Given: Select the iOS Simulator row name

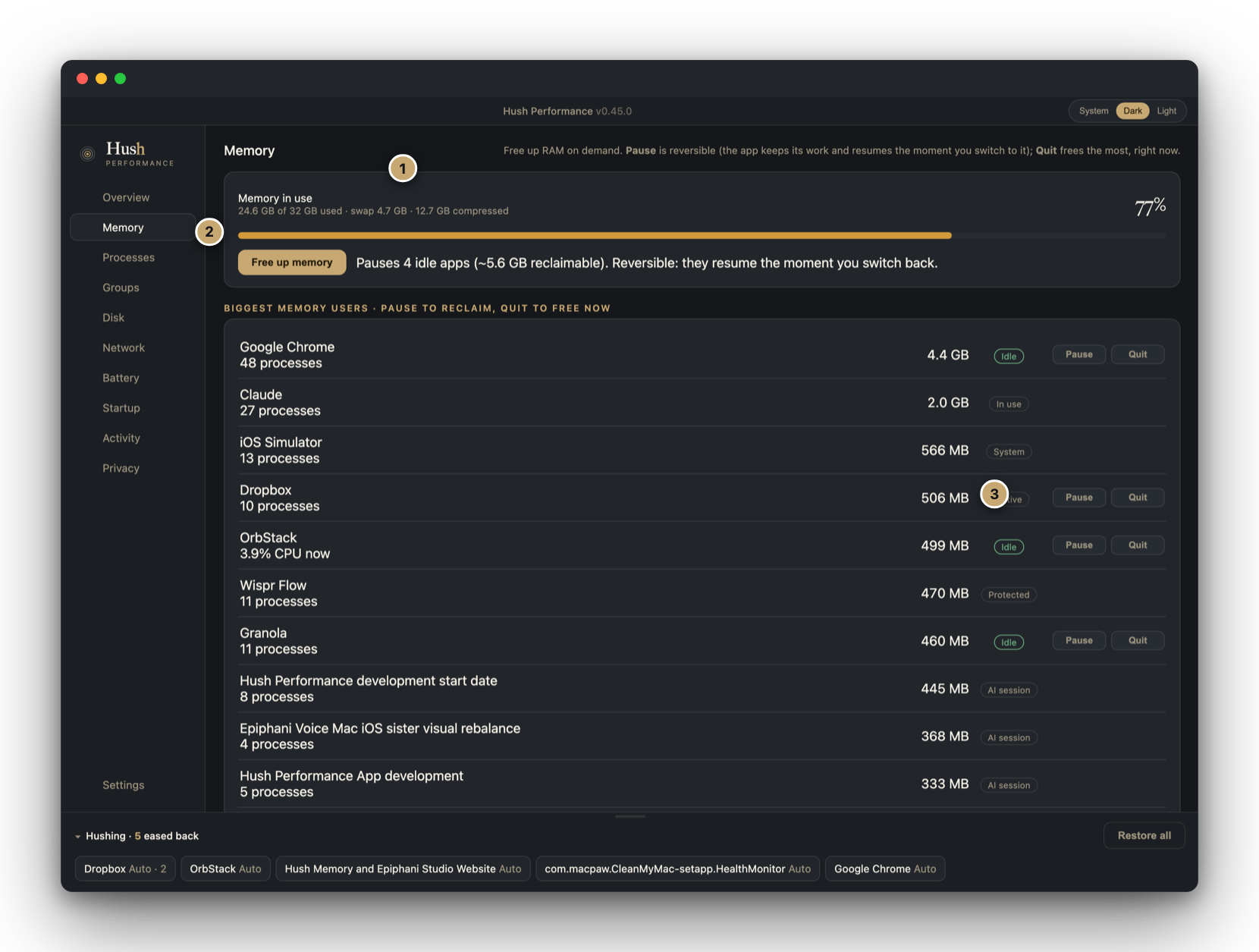Looking at the screenshot, I should [281, 442].
